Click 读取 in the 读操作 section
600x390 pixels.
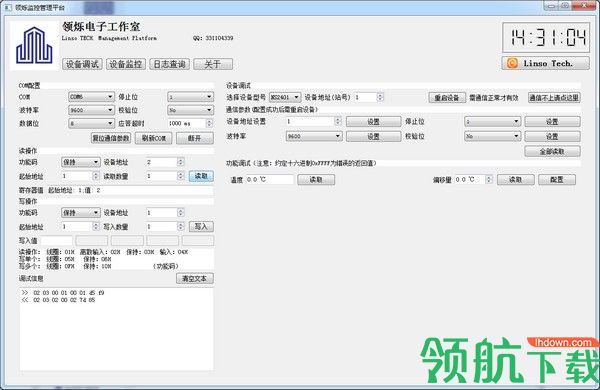click(201, 176)
